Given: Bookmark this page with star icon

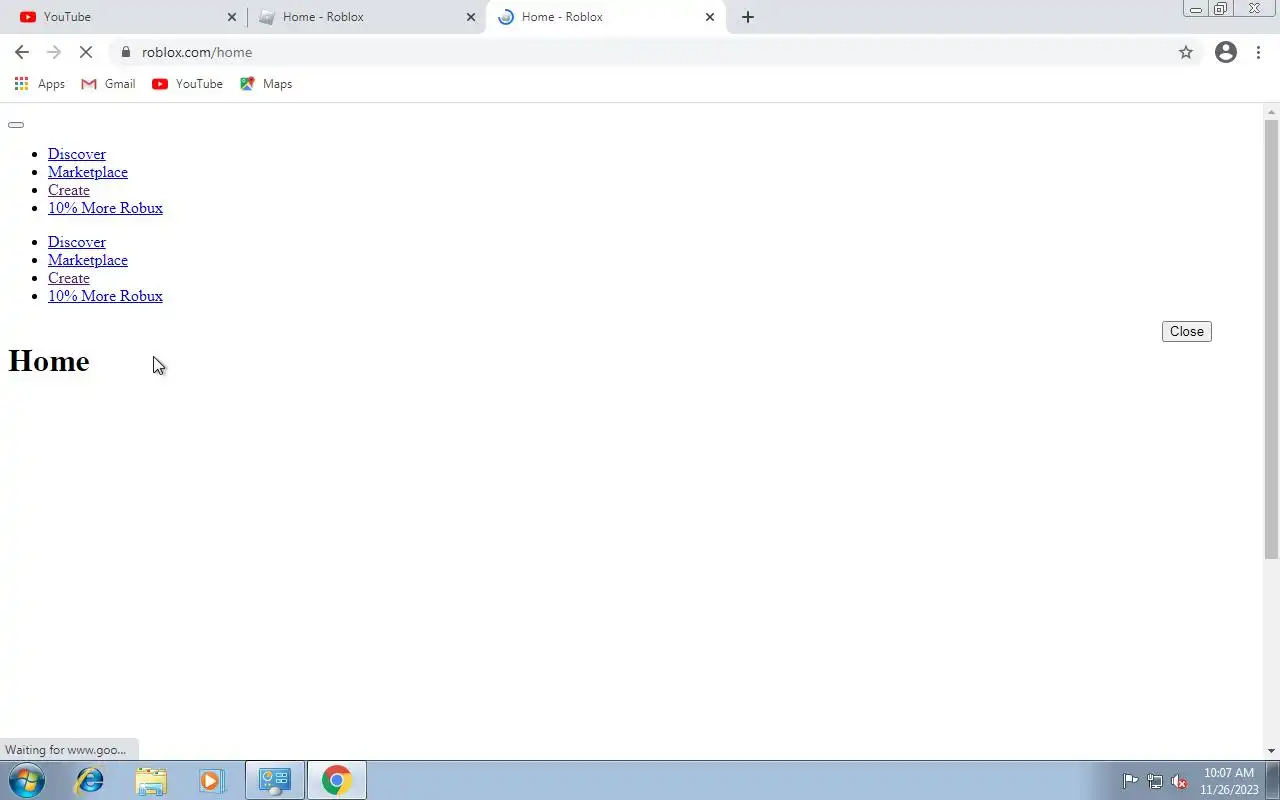Looking at the screenshot, I should coord(1186,52).
